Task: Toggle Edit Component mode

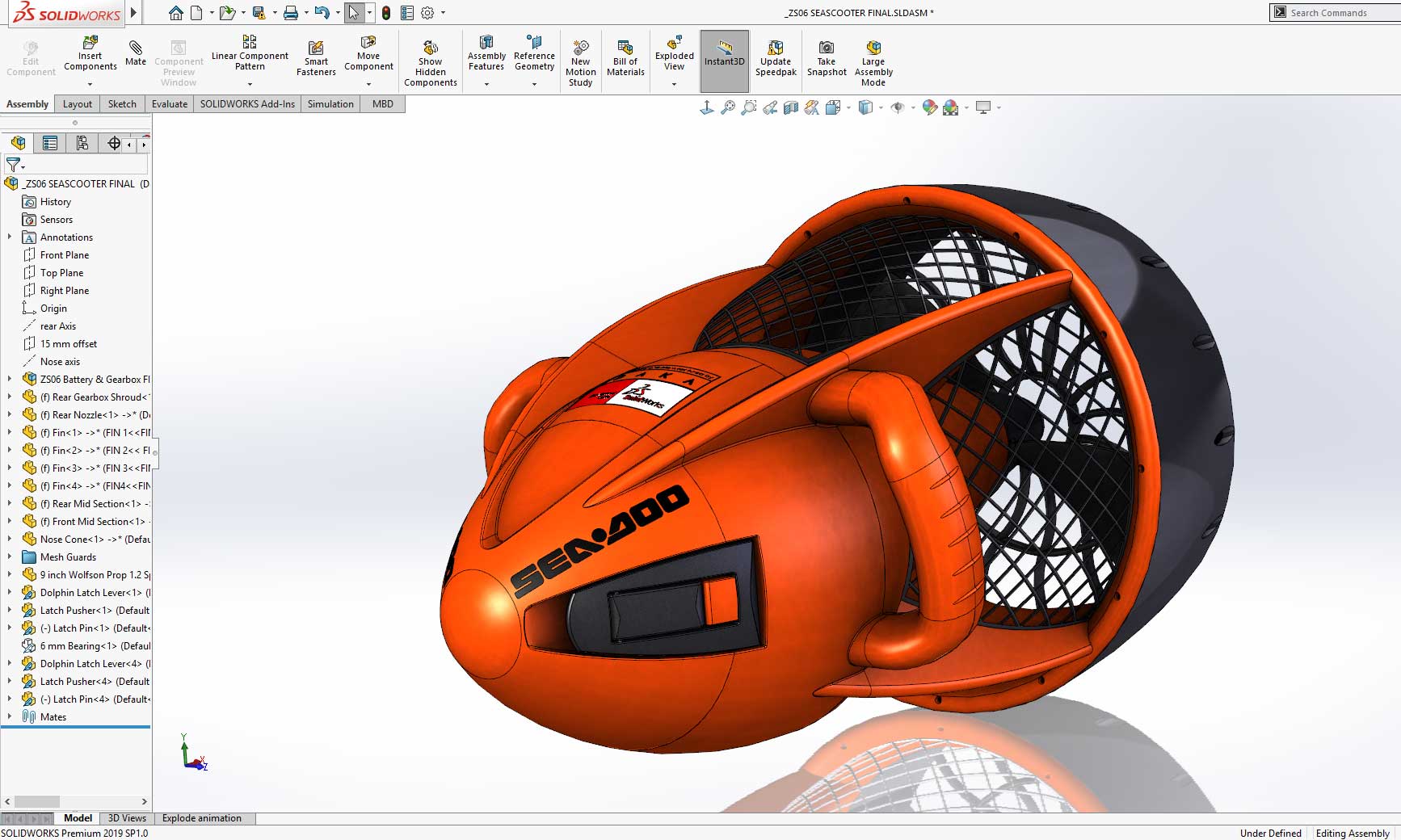Action: (x=30, y=57)
